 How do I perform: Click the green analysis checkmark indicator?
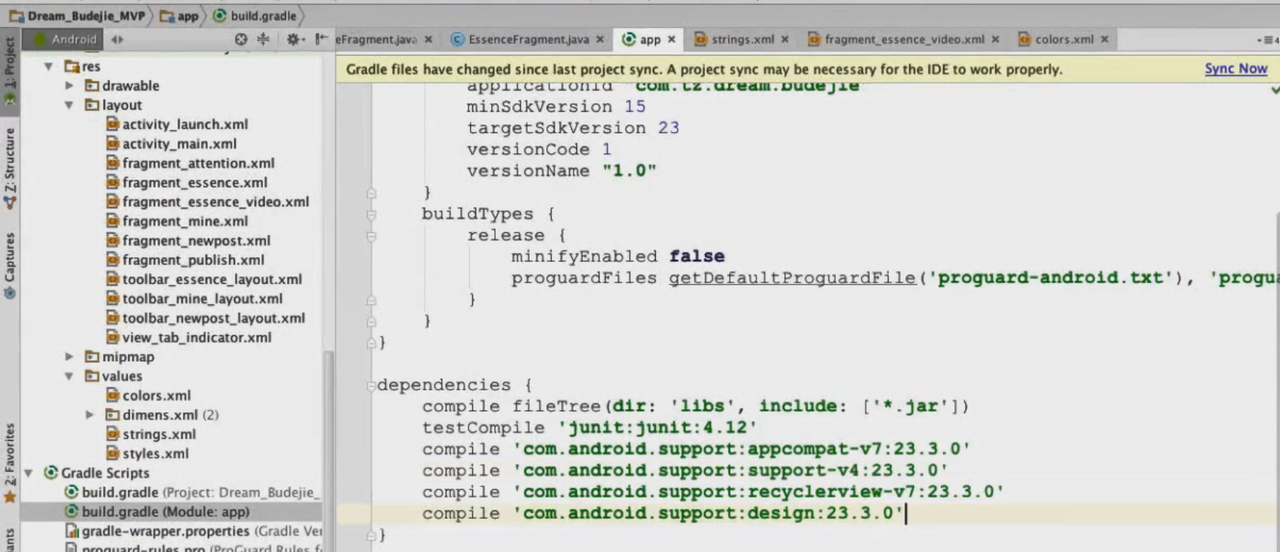[1274, 90]
